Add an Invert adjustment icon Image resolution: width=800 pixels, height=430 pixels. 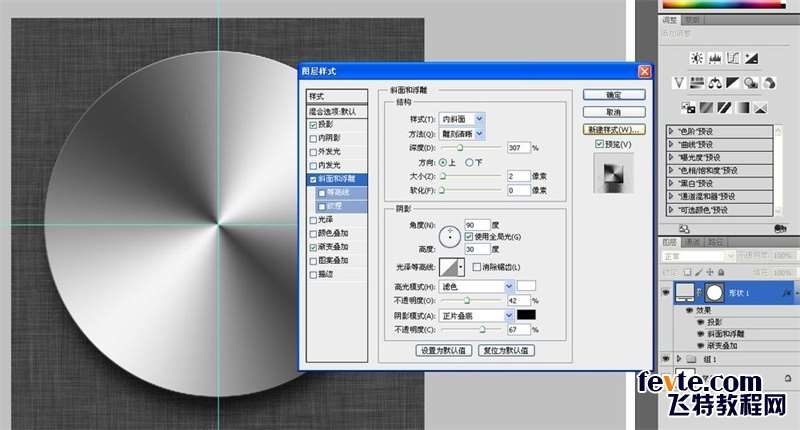(x=688, y=108)
